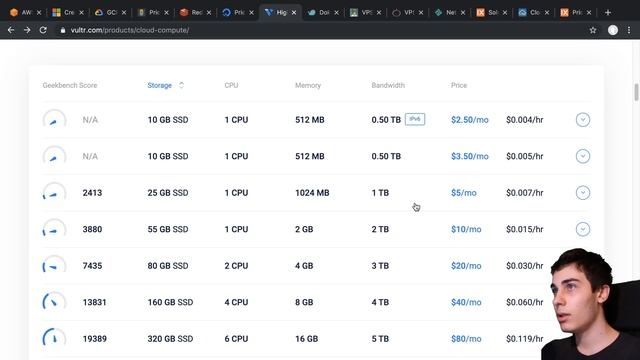The height and width of the screenshot is (360, 640).
Task: Expand the $3.50/mo plan details
Action: (x=583, y=156)
